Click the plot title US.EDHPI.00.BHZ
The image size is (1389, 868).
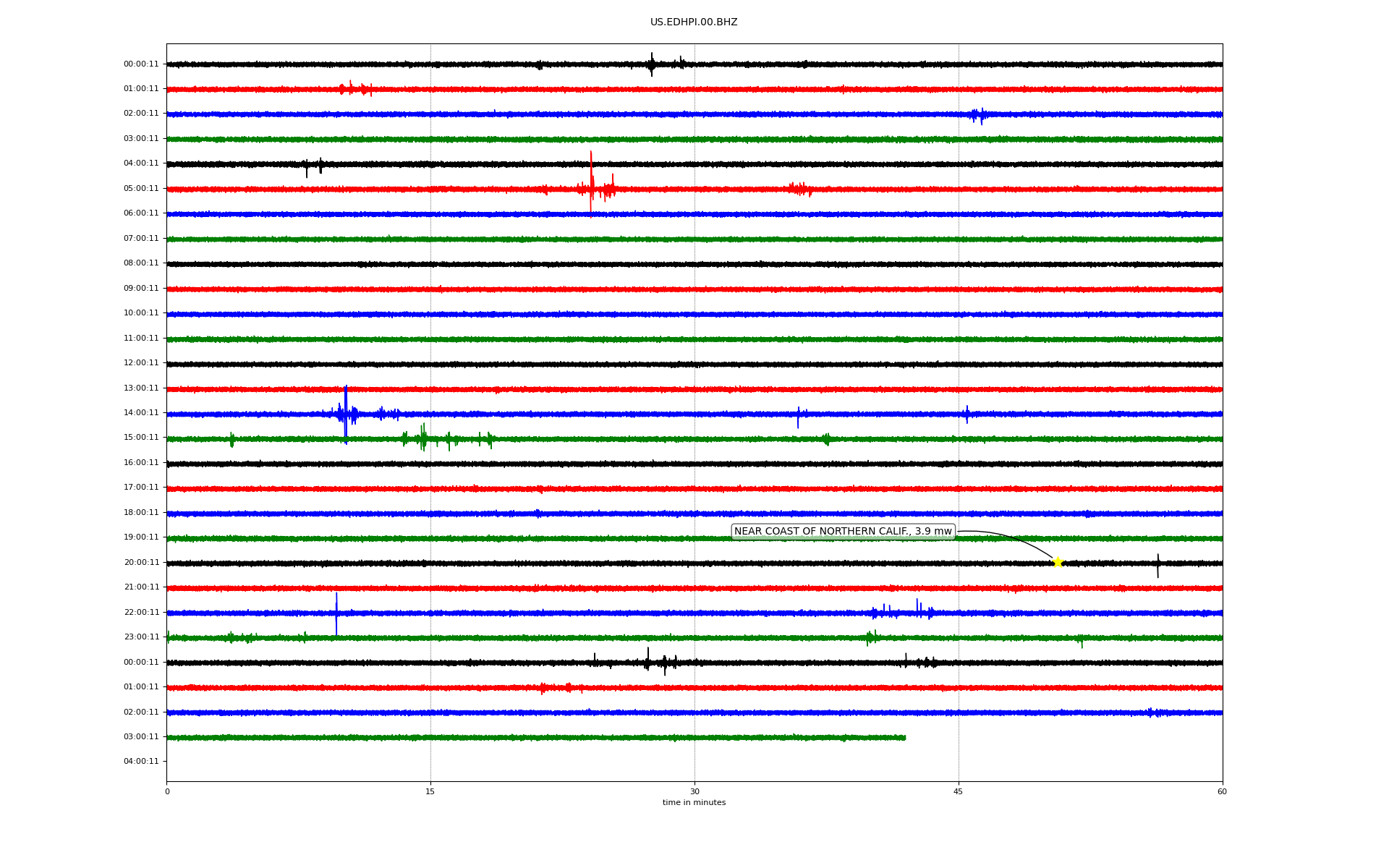694,22
